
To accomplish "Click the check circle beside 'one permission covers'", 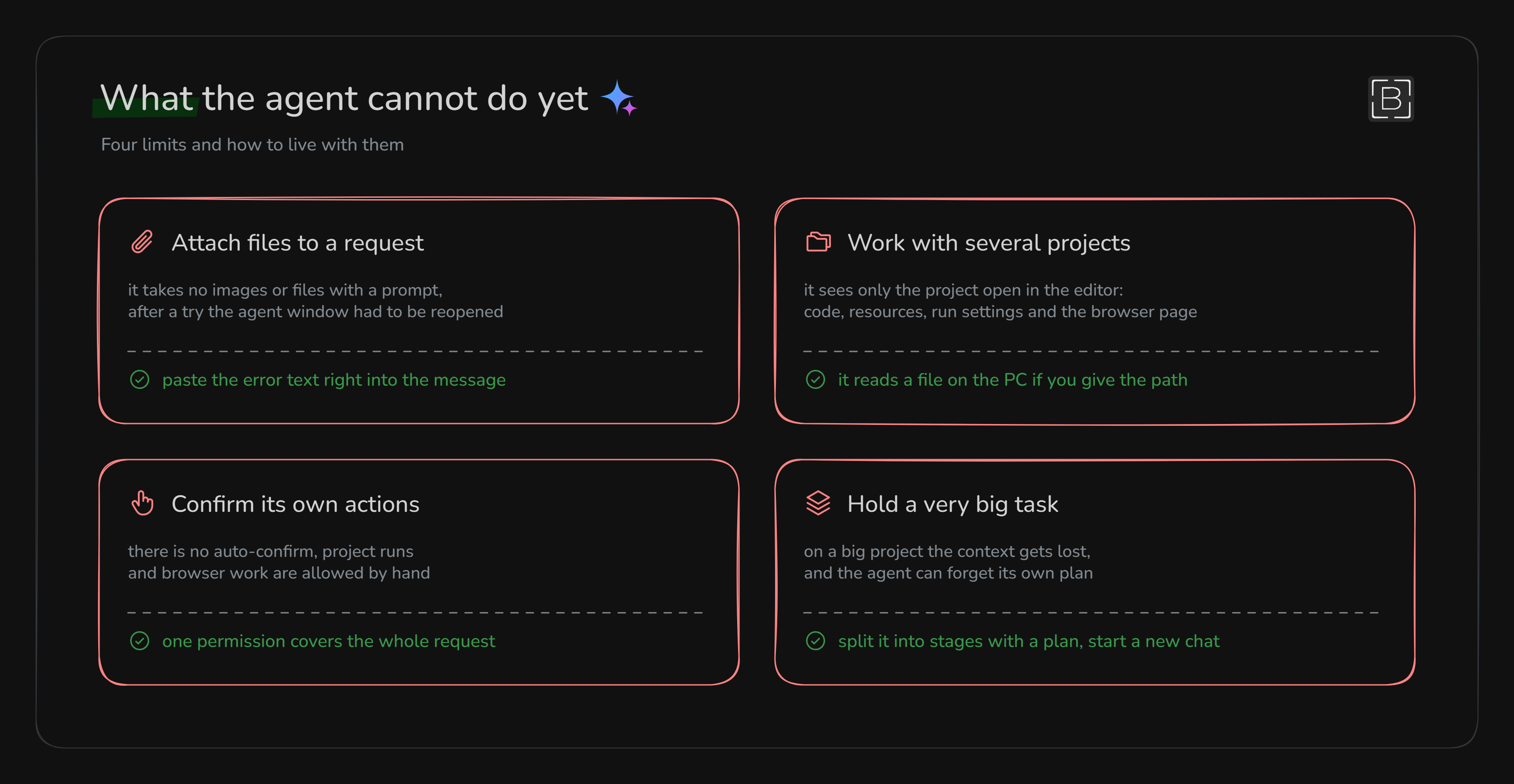I will coord(140,641).
